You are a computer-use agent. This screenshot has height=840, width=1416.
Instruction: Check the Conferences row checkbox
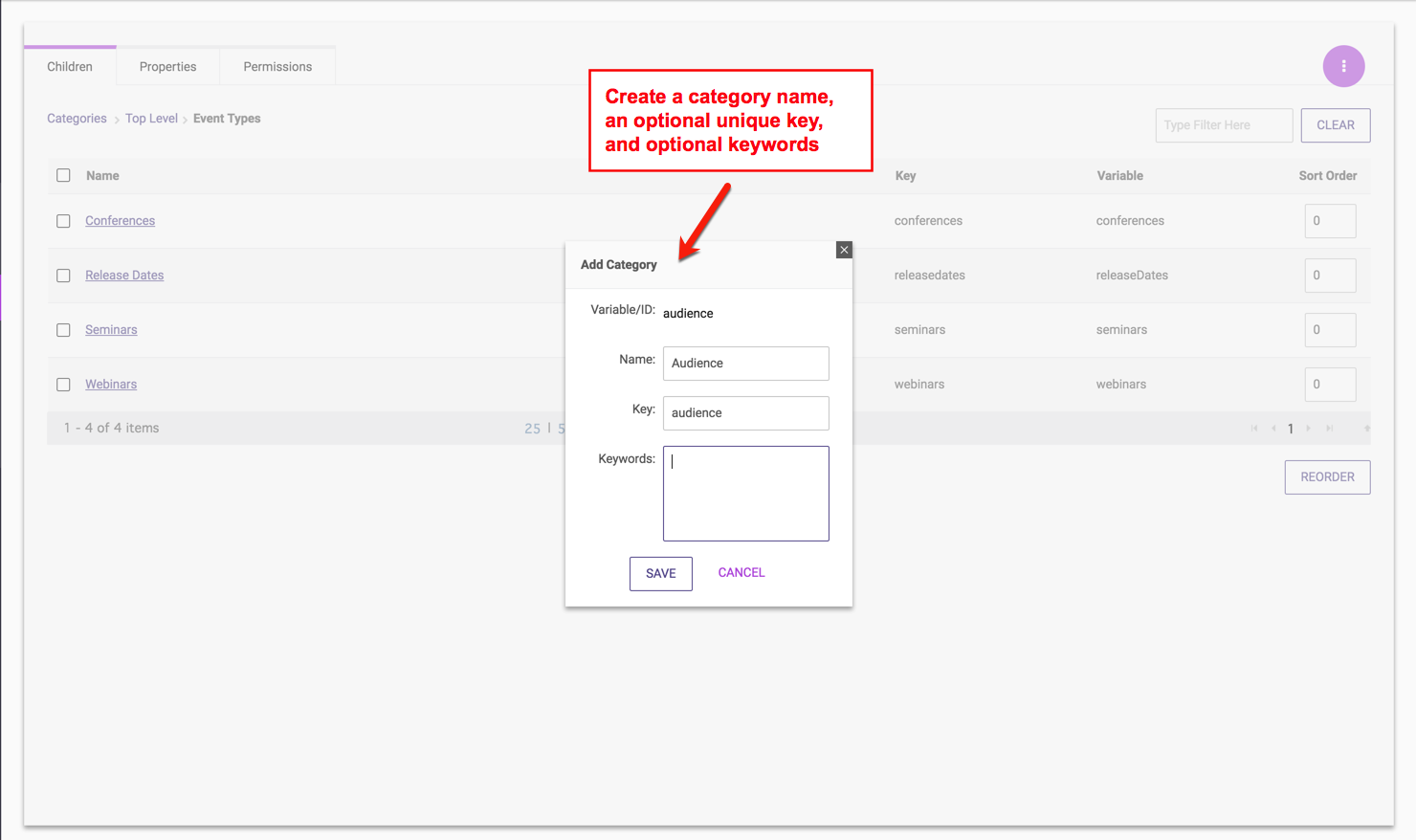coord(63,221)
